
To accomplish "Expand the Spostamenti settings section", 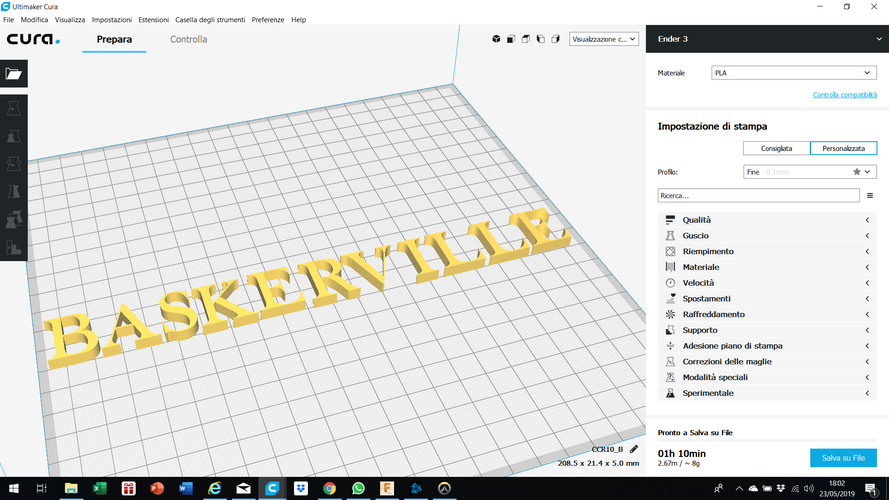I will pyautogui.click(x=767, y=299).
